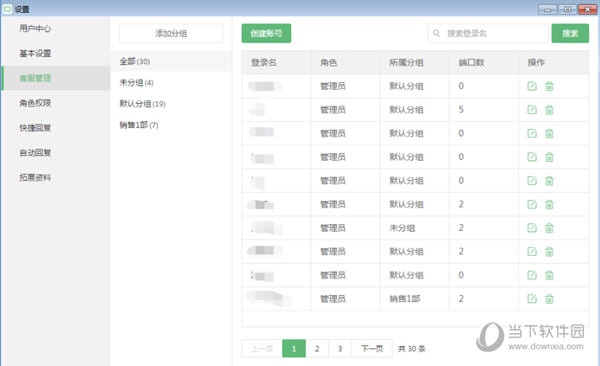Delete the account in the 销售1部 row
The height and width of the screenshot is (366, 600).
[x=549, y=299]
